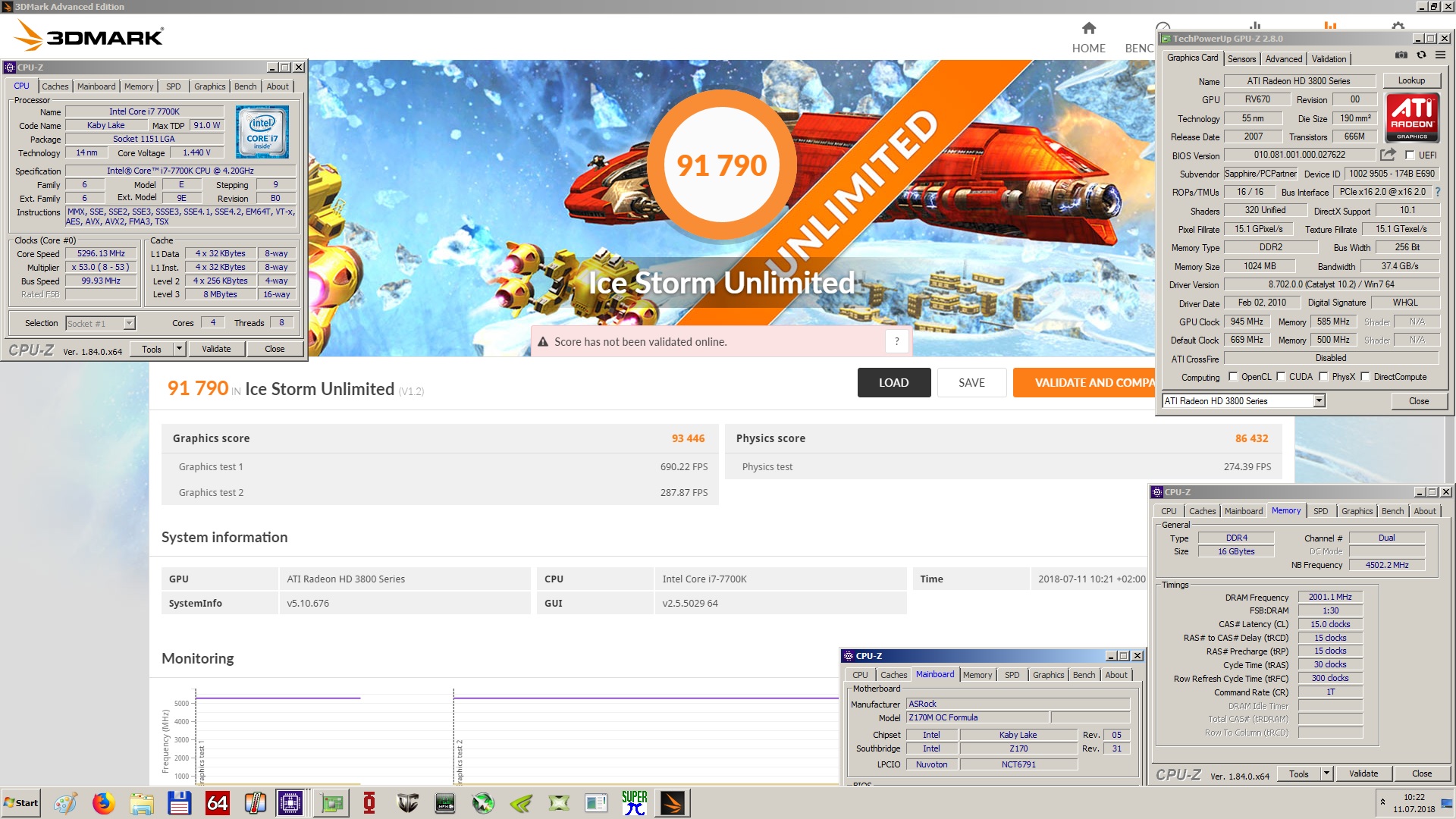Open Bench tab in Mainboard CPU-Z window
The width and height of the screenshot is (1456, 819).
tap(1084, 675)
